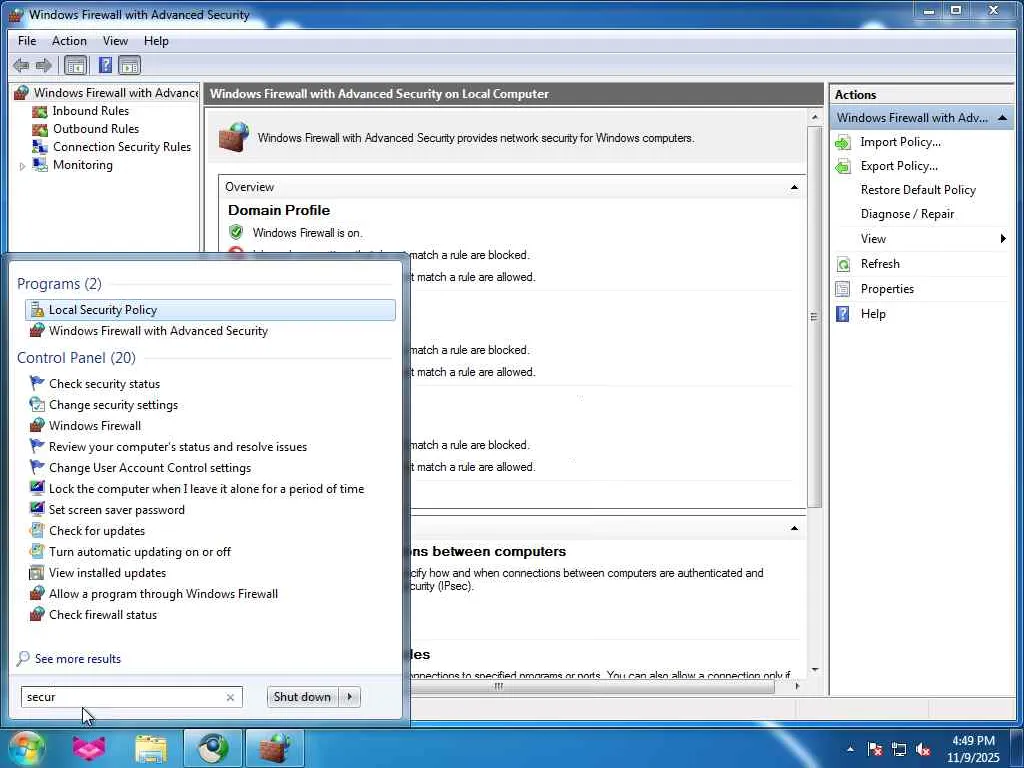Select Outbound Rules in the tree
Viewport: 1024px width, 768px height.
[x=95, y=129]
